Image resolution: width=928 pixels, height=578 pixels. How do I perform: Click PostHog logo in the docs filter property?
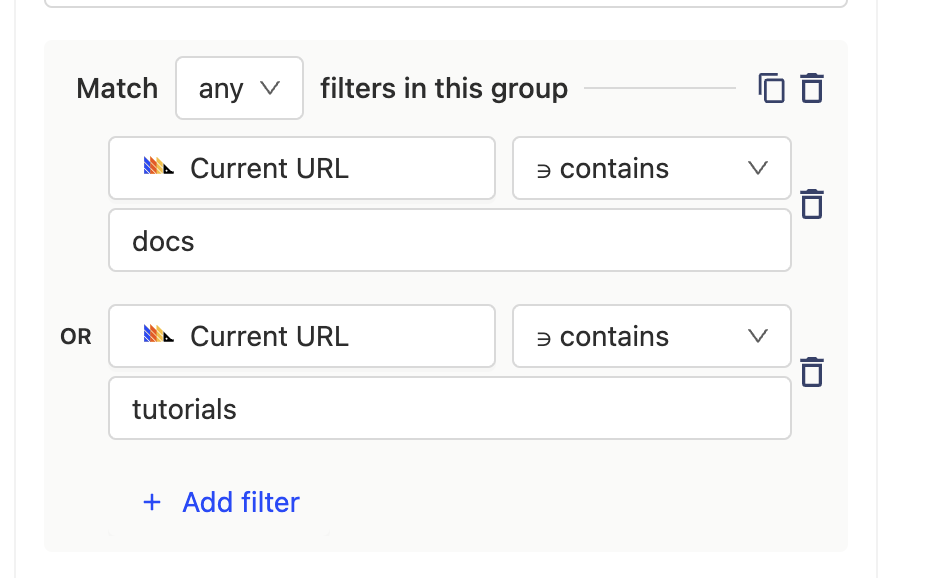coord(160,168)
